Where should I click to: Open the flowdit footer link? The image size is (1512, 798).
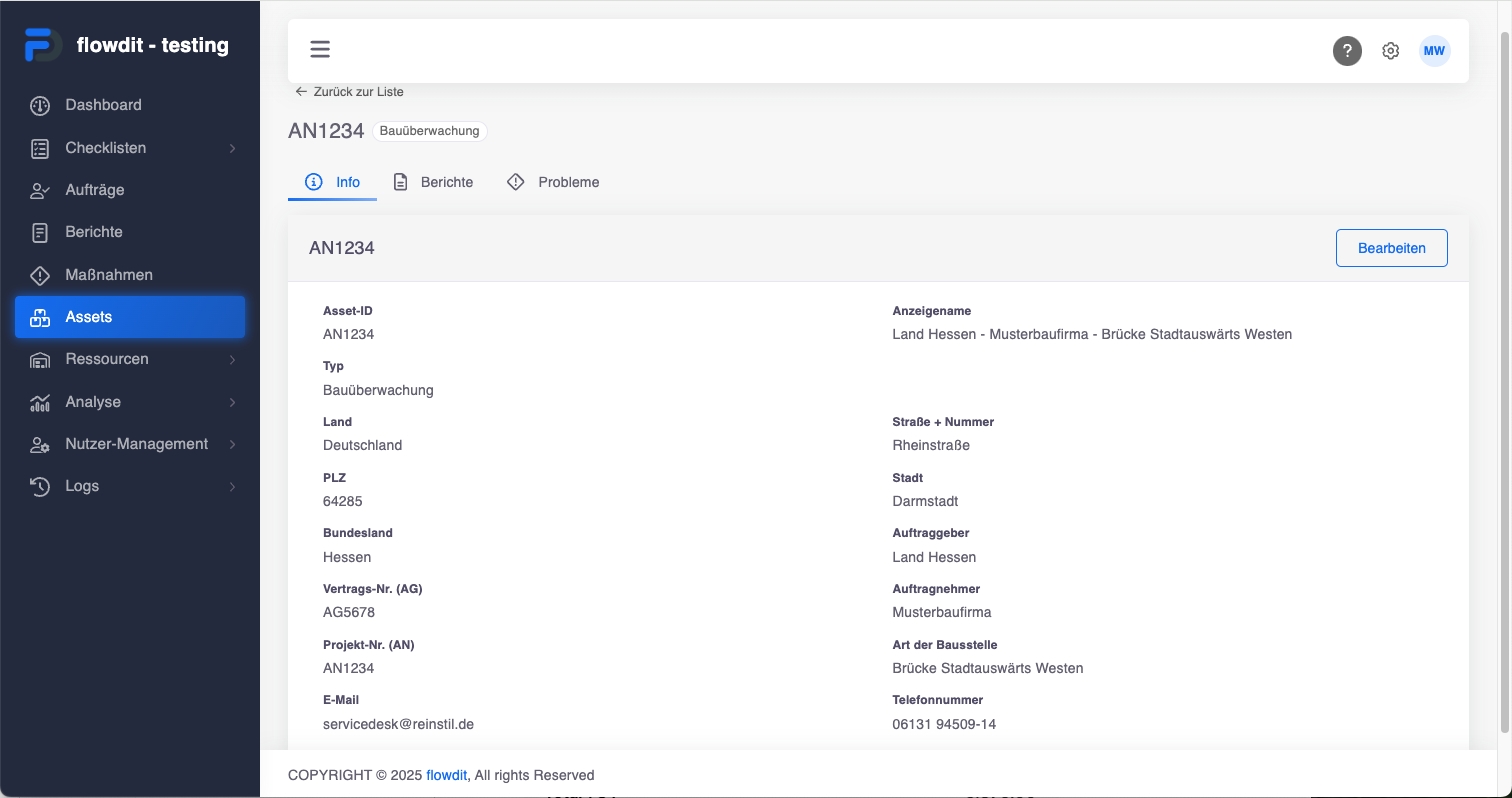[x=446, y=775]
